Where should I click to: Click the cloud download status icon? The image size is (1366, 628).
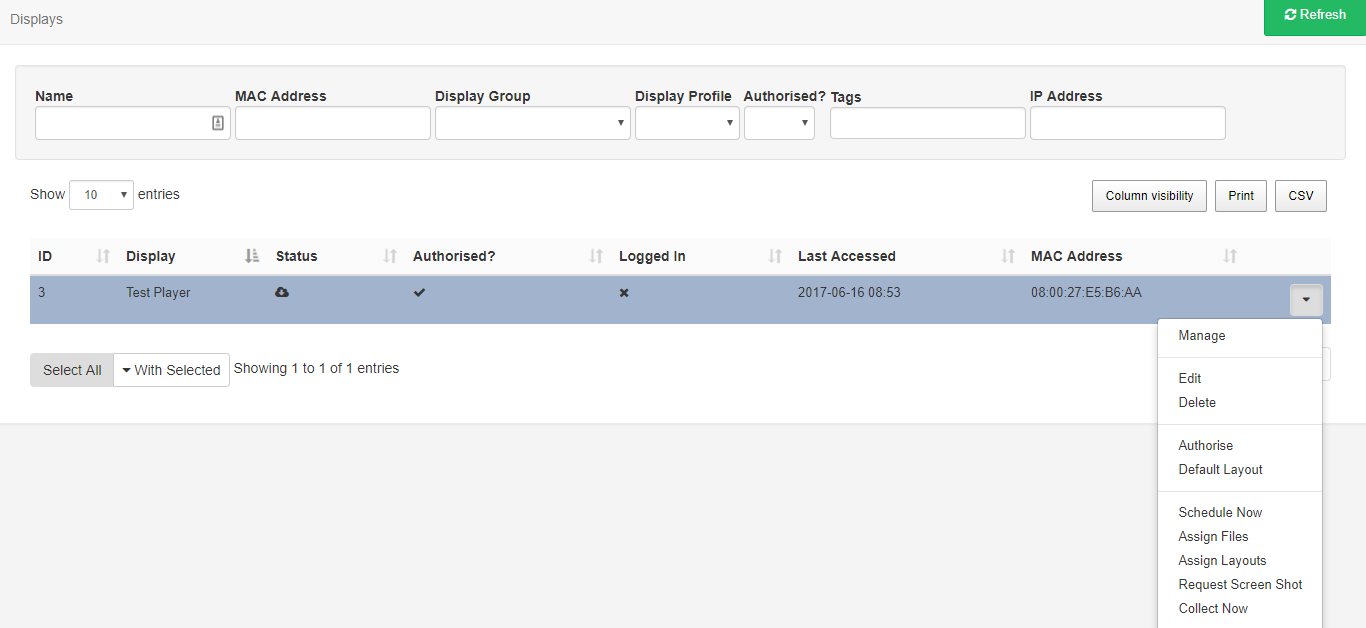tap(282, 293)
